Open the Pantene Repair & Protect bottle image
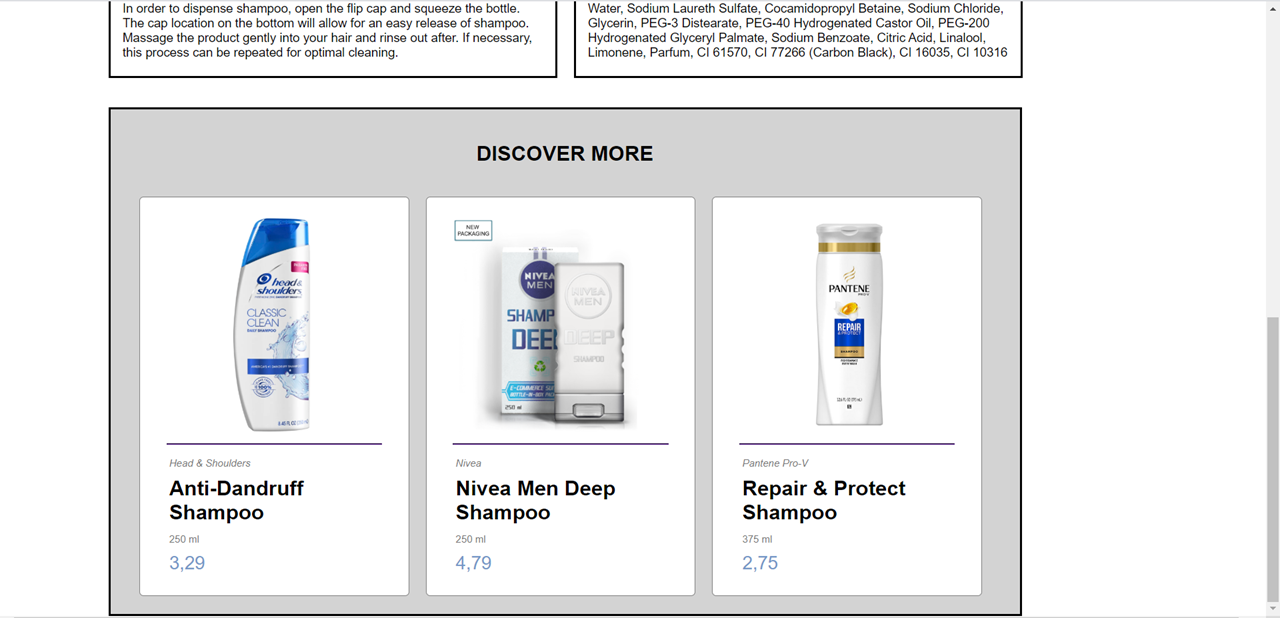Viewport: 1280px width, 618px height. 848,324
